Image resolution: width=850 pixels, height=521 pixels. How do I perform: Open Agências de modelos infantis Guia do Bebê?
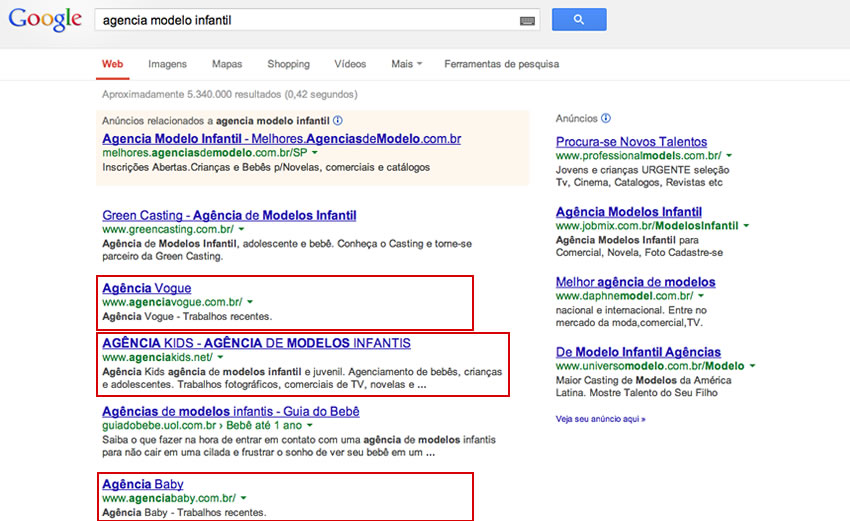230,411
